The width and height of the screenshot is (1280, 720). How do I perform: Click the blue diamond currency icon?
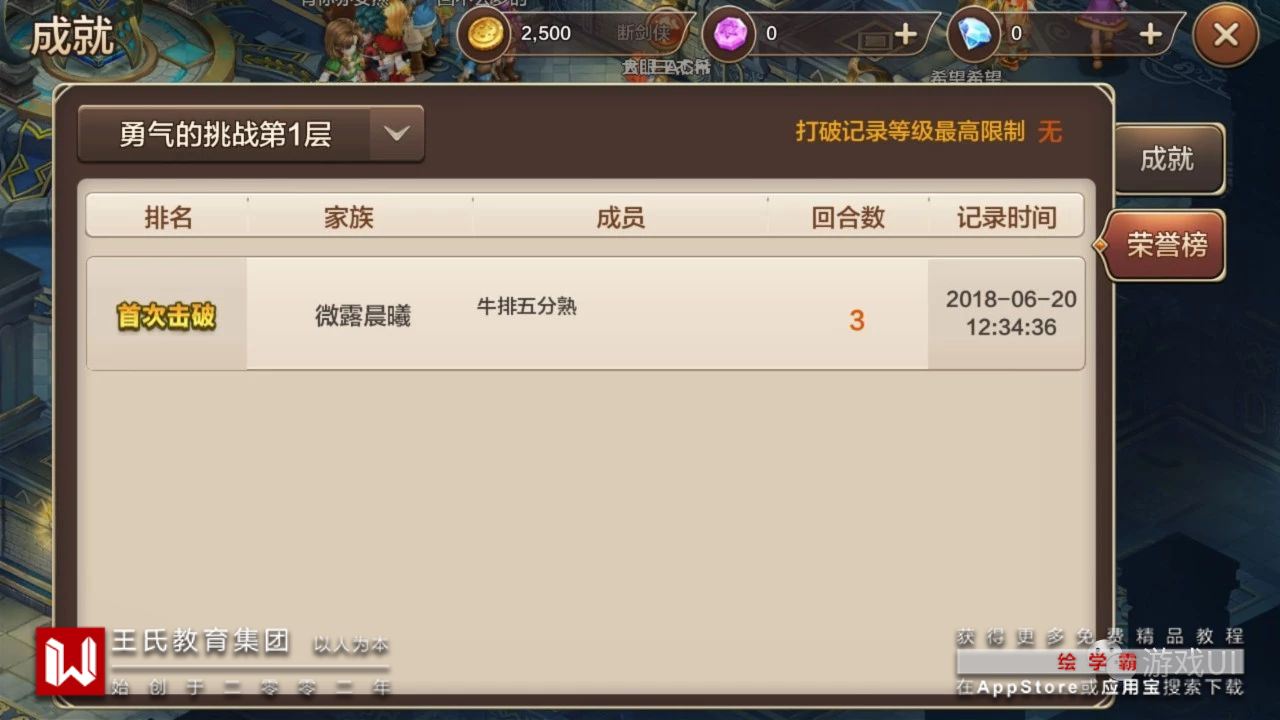pos(974,34)
